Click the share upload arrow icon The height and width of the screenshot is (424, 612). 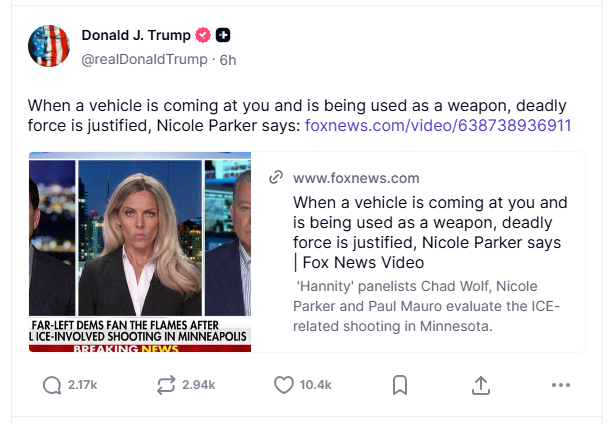[x=480, y=385]
